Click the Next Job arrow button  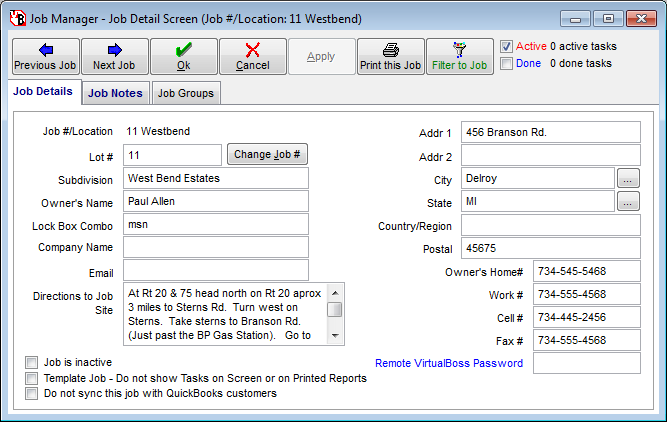(114, 57)
